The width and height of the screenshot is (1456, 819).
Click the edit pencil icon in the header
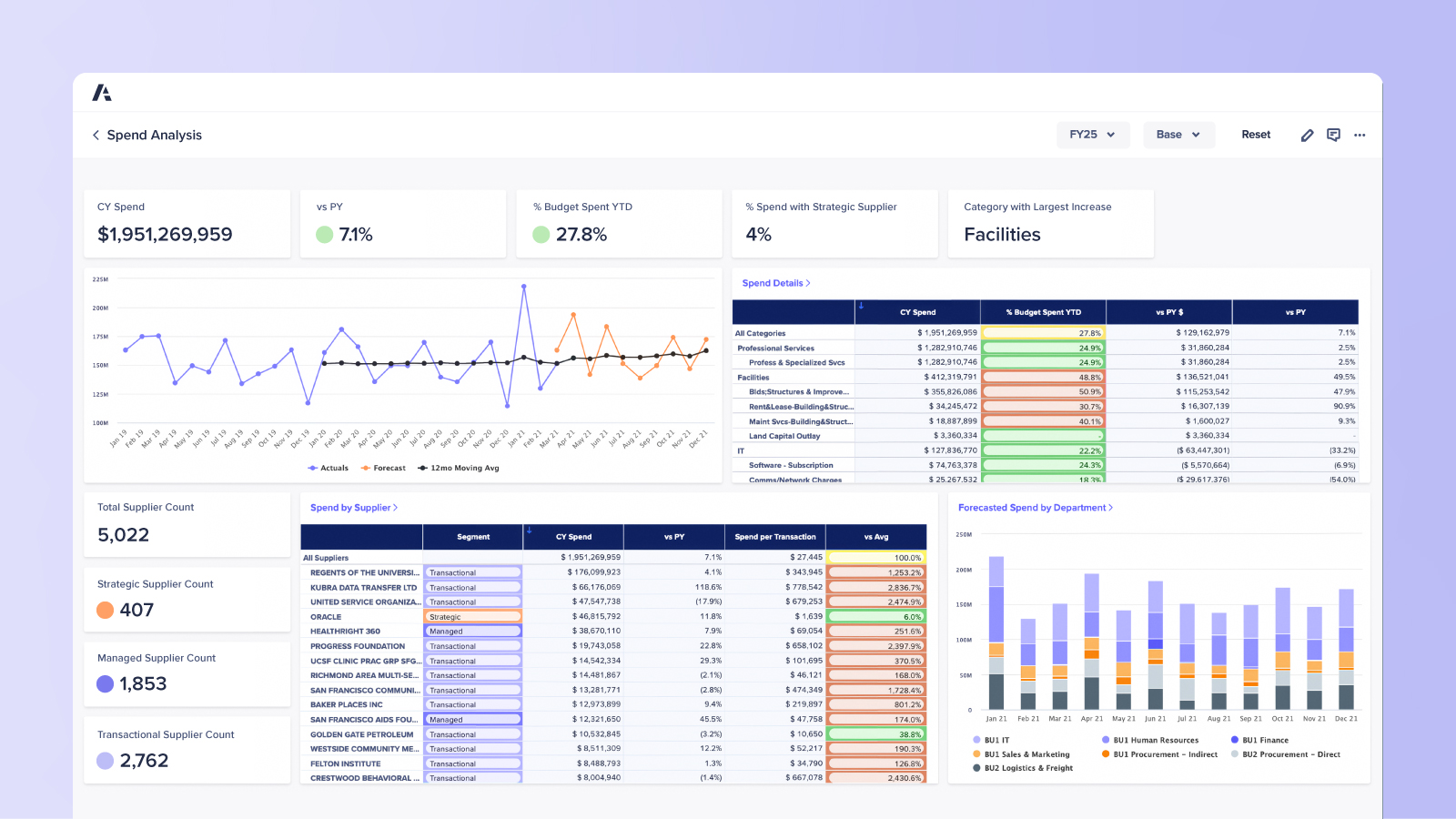pyautogui.click(x=1307, y=135)
